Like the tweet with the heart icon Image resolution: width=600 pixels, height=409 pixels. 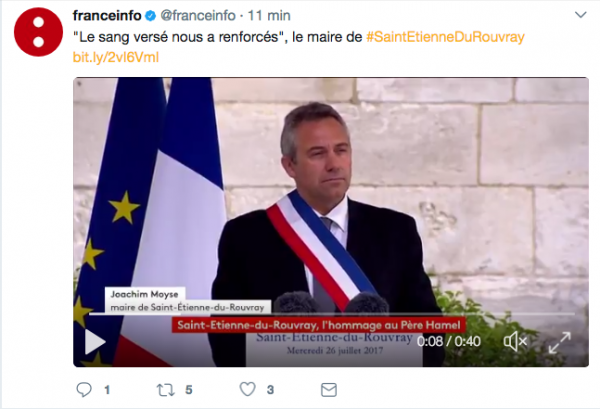248,389
